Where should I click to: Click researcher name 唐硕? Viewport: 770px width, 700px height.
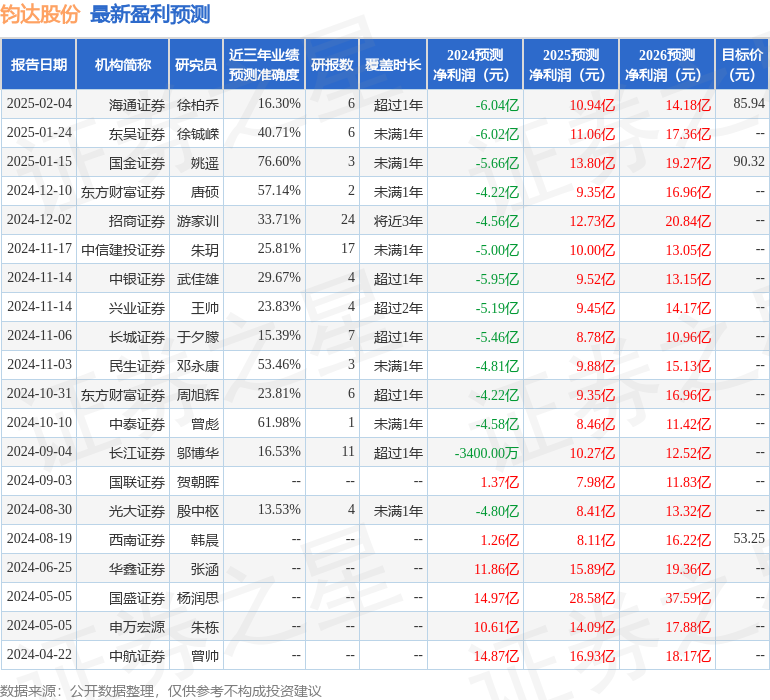pos(205,192)
